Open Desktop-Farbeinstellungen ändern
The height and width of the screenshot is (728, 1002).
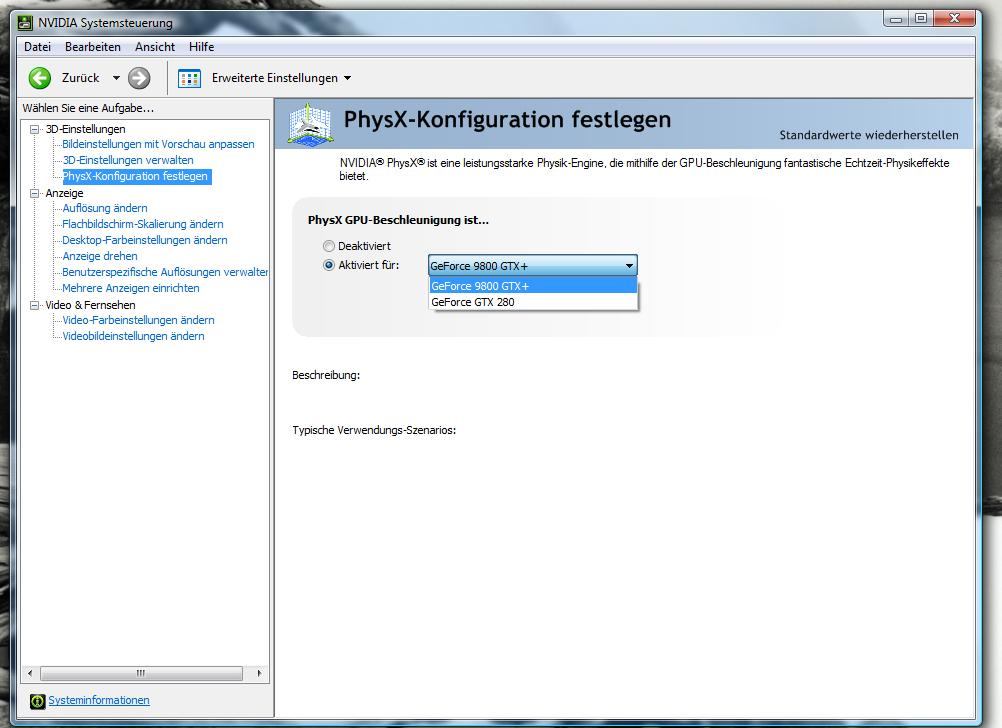[144, 240]
